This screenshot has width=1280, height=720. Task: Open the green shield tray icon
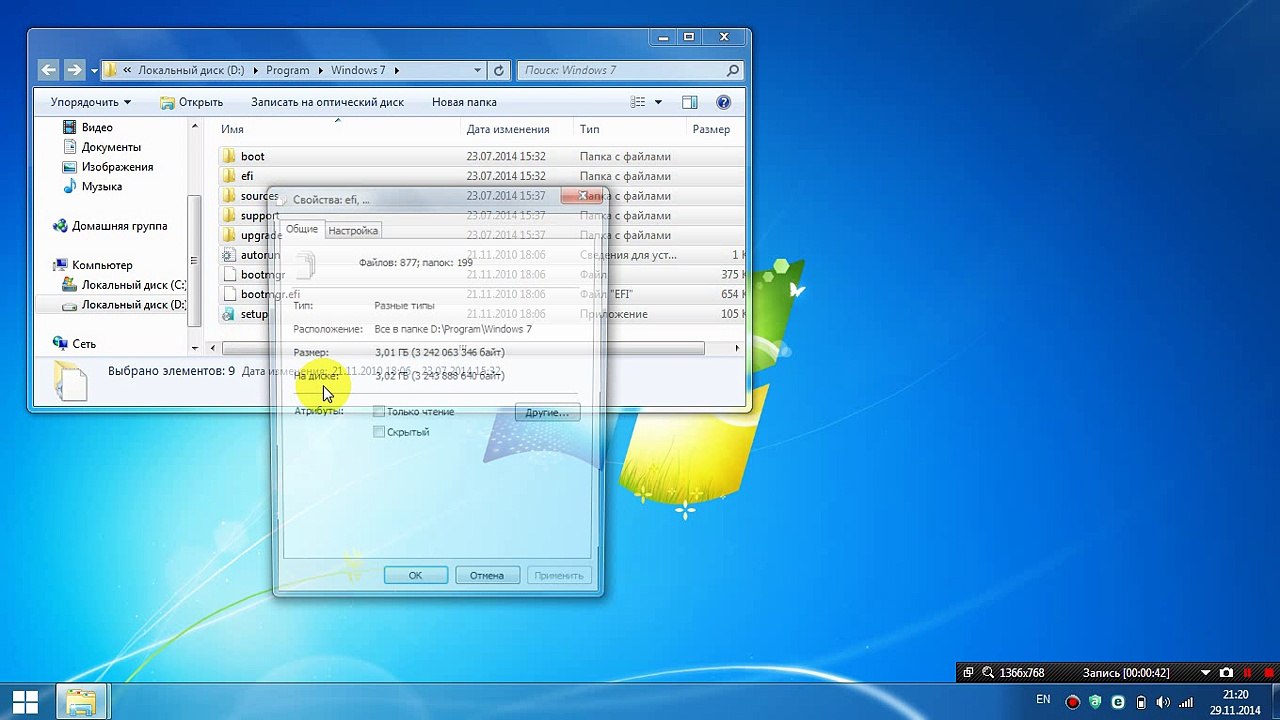click(x=1096, y=702)
